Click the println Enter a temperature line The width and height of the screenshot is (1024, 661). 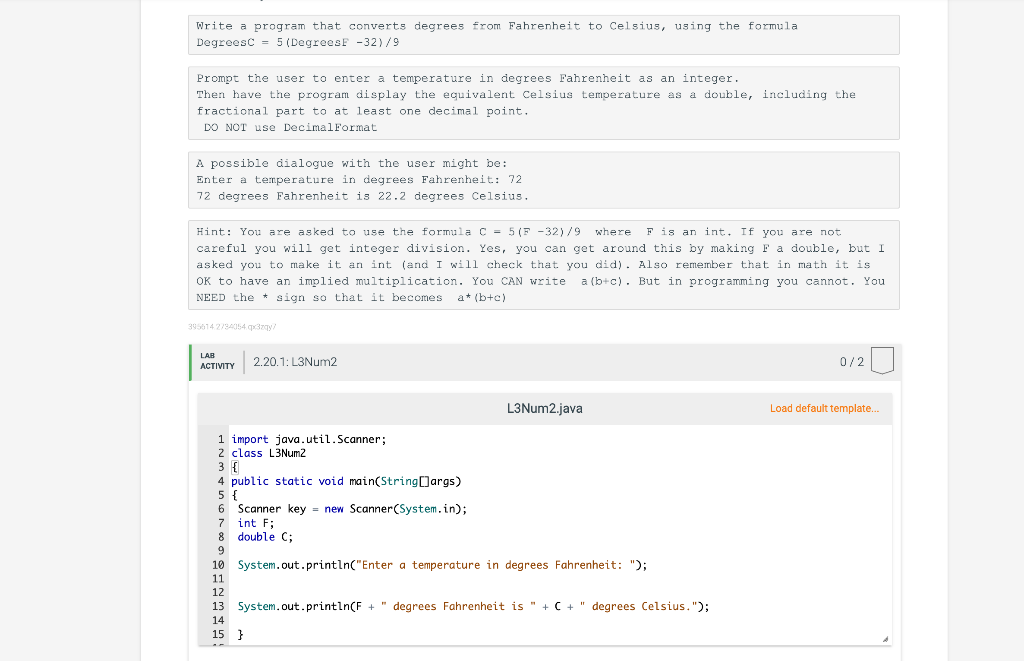click(442, 565)
